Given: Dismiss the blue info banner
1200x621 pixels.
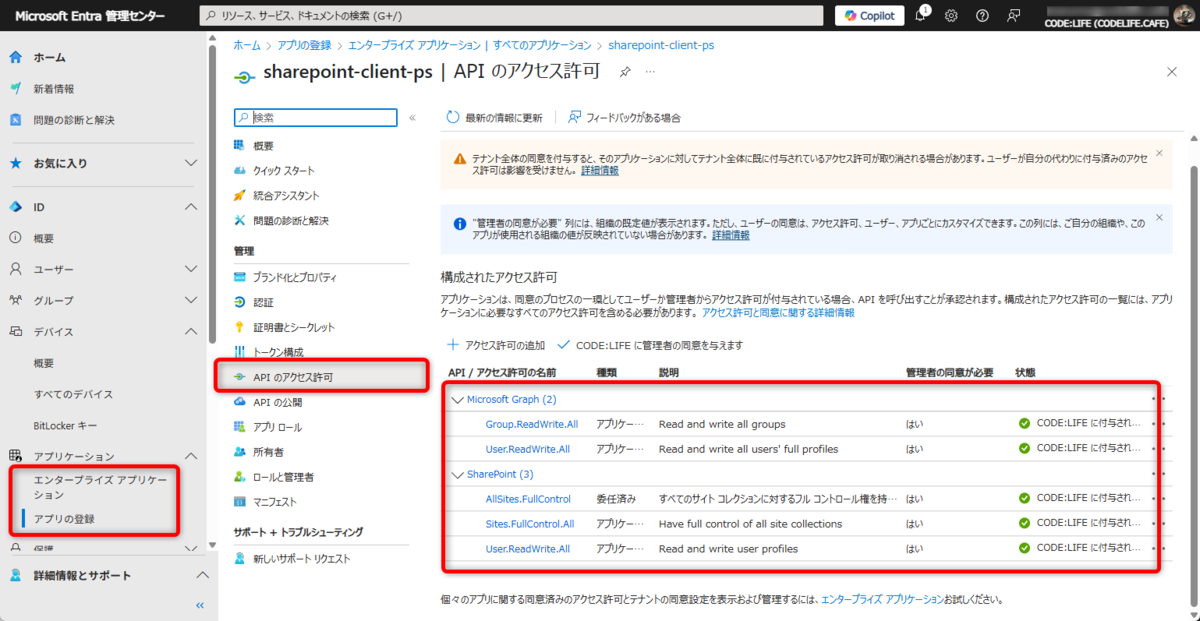Looking at the screenshot, I should pyautogui.click(x=1159, y=217).
